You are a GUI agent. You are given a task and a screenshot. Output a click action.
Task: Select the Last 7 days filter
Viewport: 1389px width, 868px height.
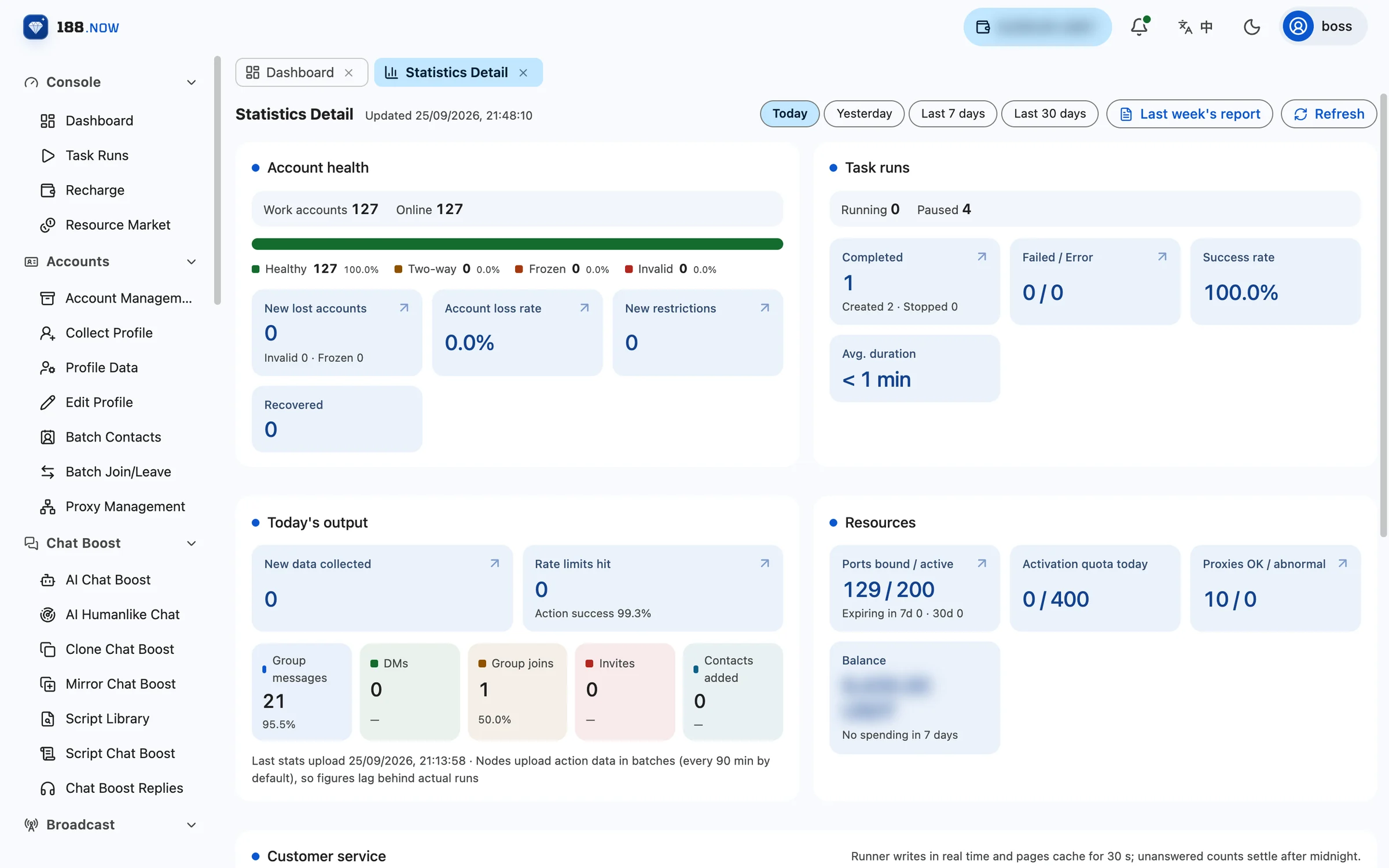coord(953,113)
